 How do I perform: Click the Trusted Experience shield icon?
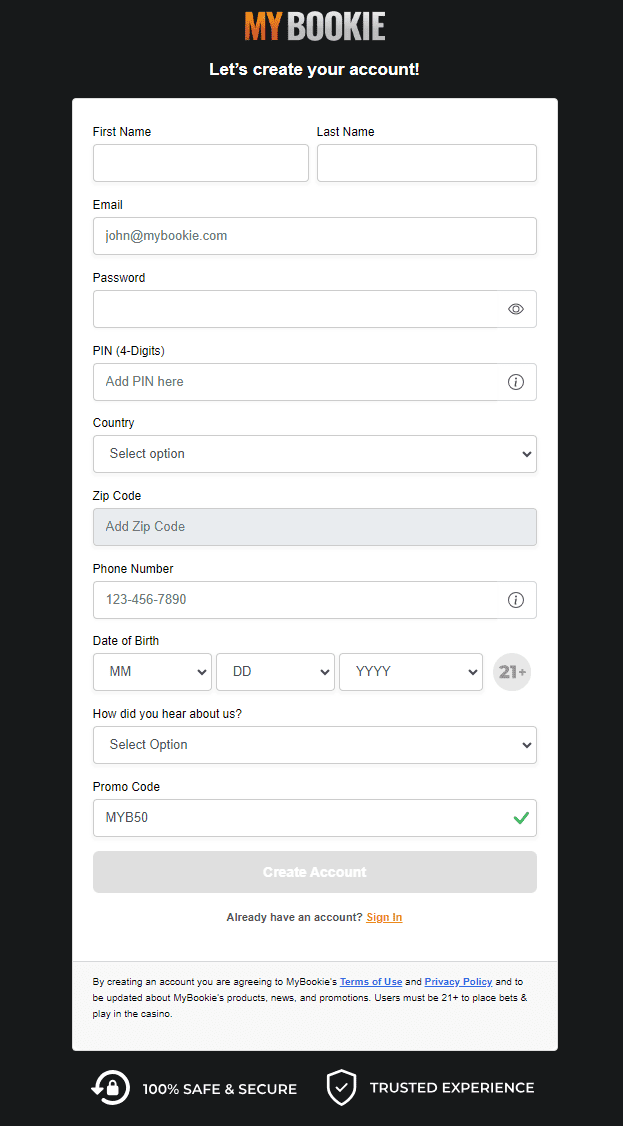[341, 1087]
